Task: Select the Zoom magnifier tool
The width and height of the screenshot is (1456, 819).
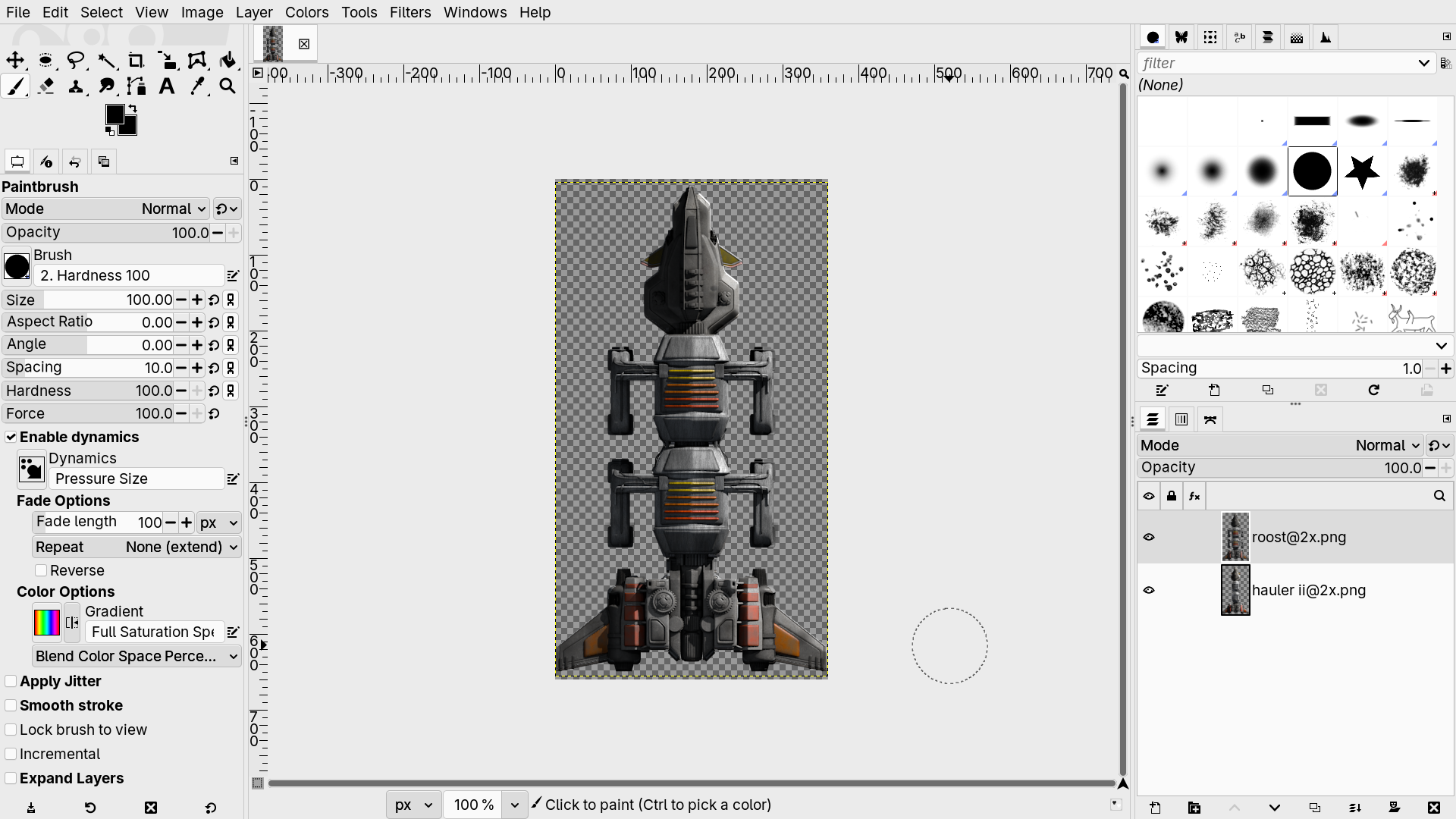Action: pyautogui.click(x=227, y=86)
